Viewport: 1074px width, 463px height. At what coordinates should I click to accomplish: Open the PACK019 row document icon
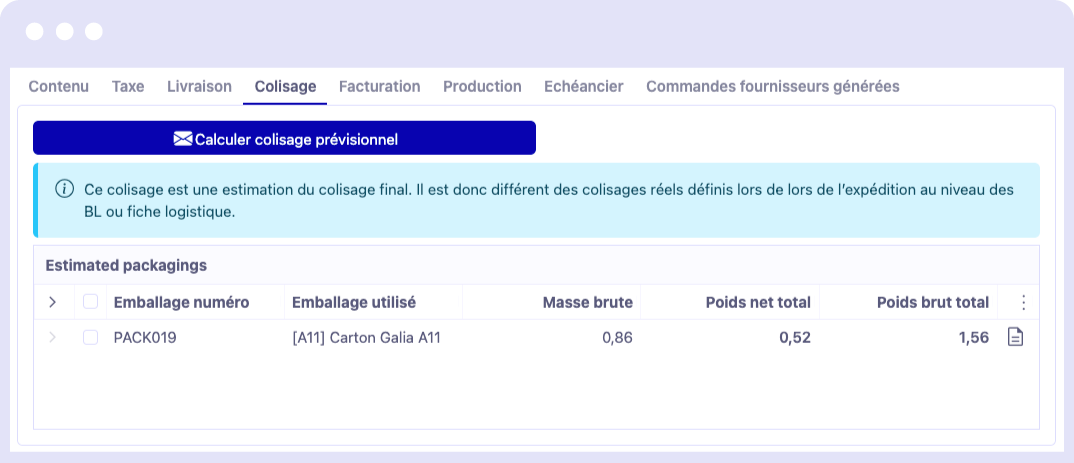coord(1015,338)
